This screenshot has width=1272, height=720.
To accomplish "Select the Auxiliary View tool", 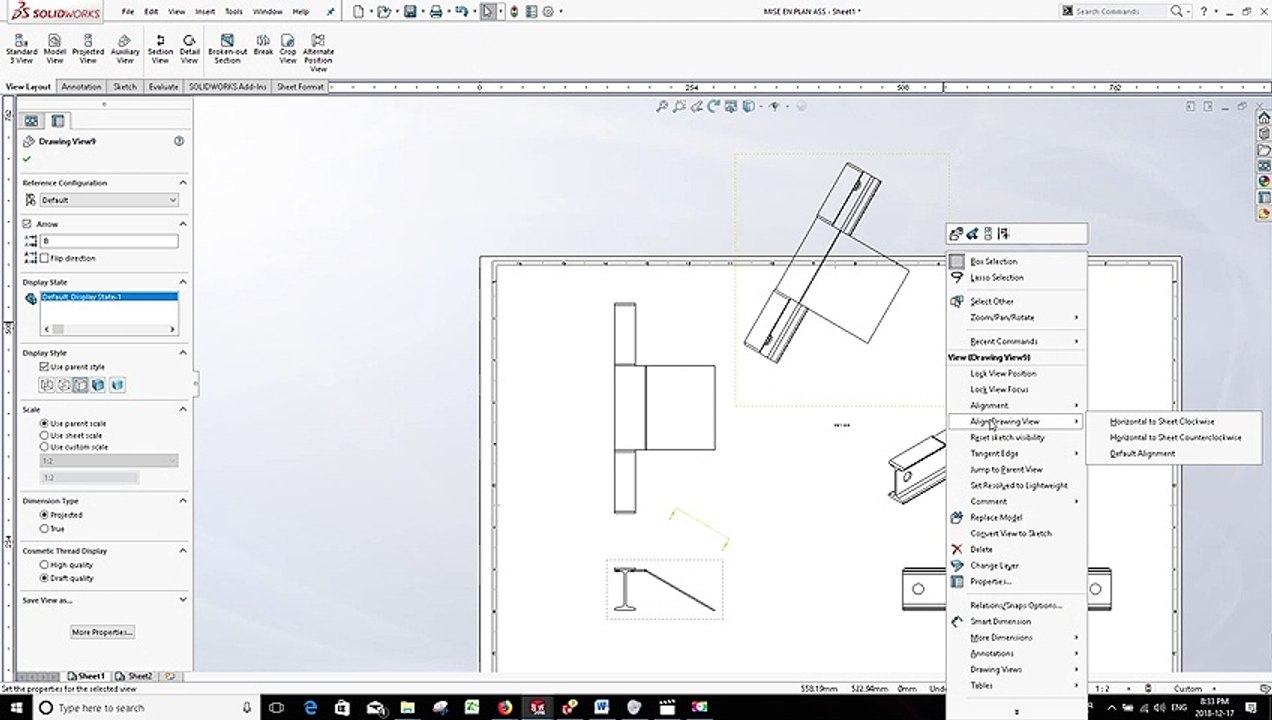I will pos(125,48).
